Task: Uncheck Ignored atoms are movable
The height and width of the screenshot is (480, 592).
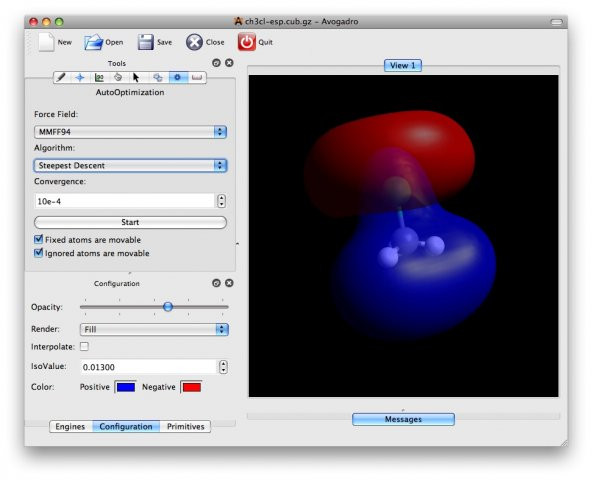Action: click(39, 253)
